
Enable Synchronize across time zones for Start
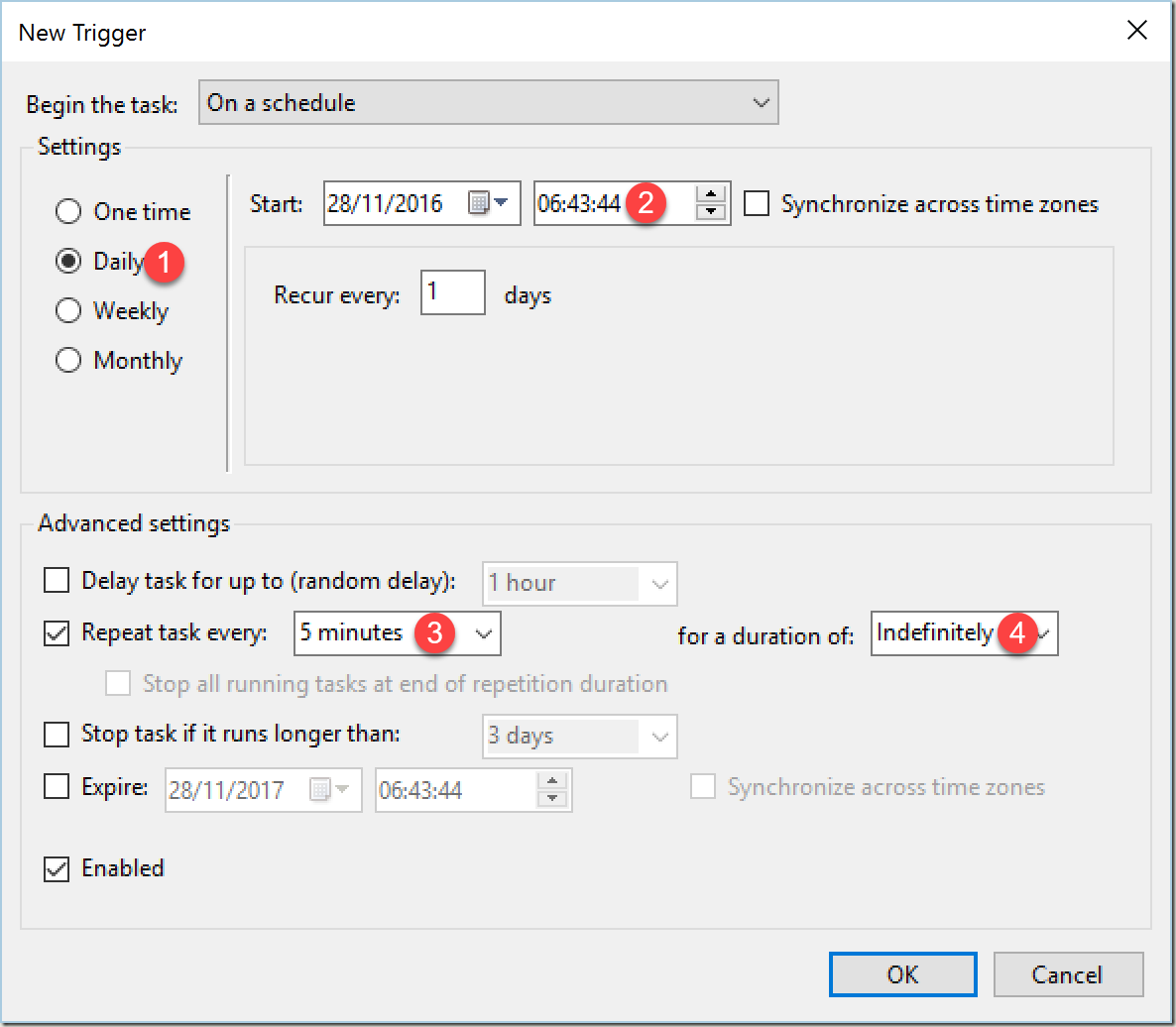point(756,203)
